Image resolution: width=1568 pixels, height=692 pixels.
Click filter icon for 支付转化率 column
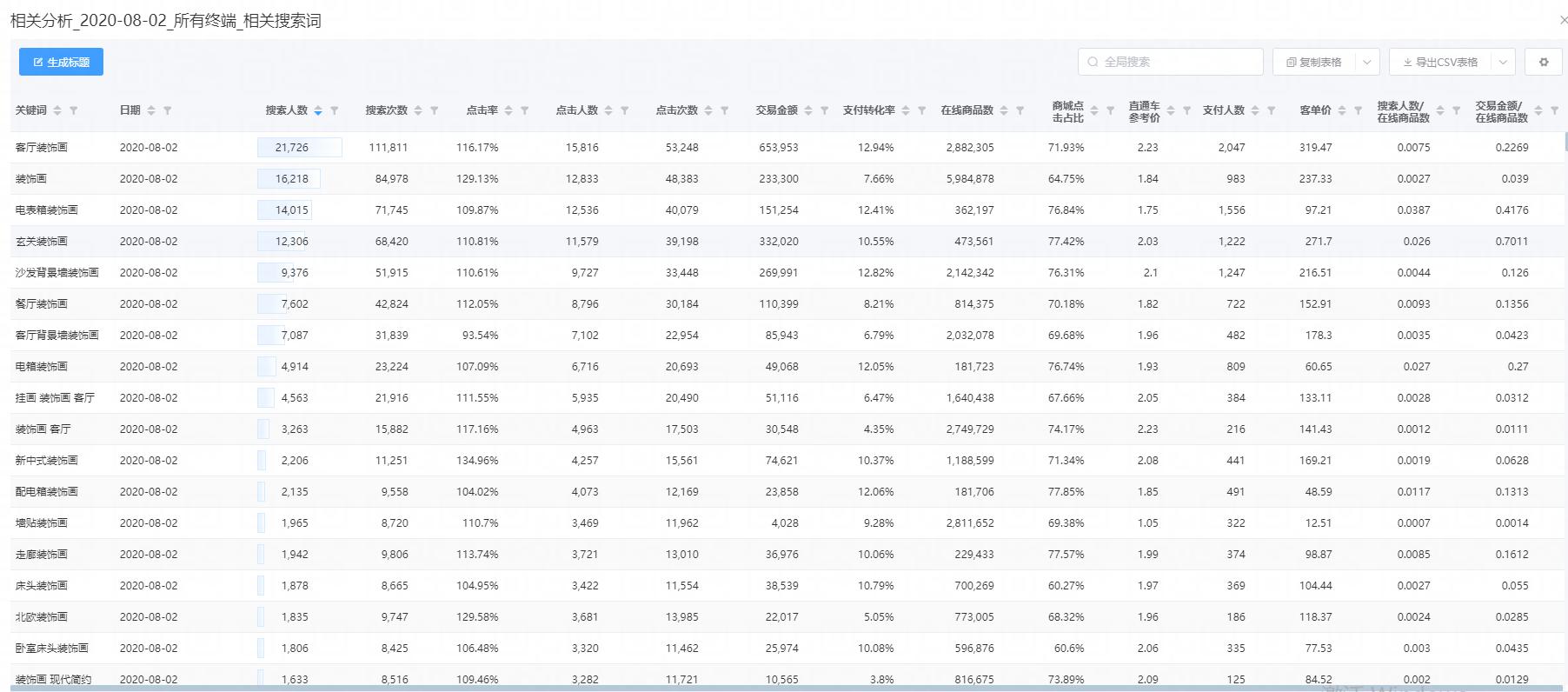(x=922, y=110)
